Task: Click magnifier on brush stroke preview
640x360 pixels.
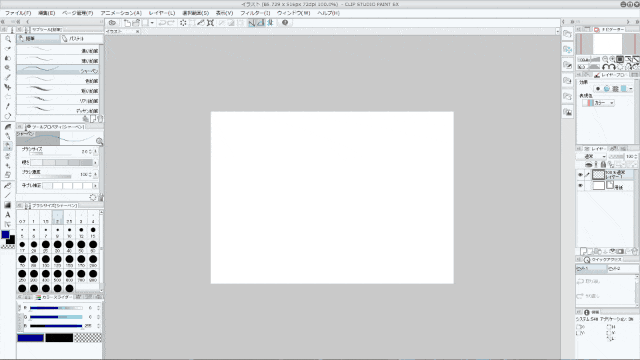Action: click(x=99, y=141)
